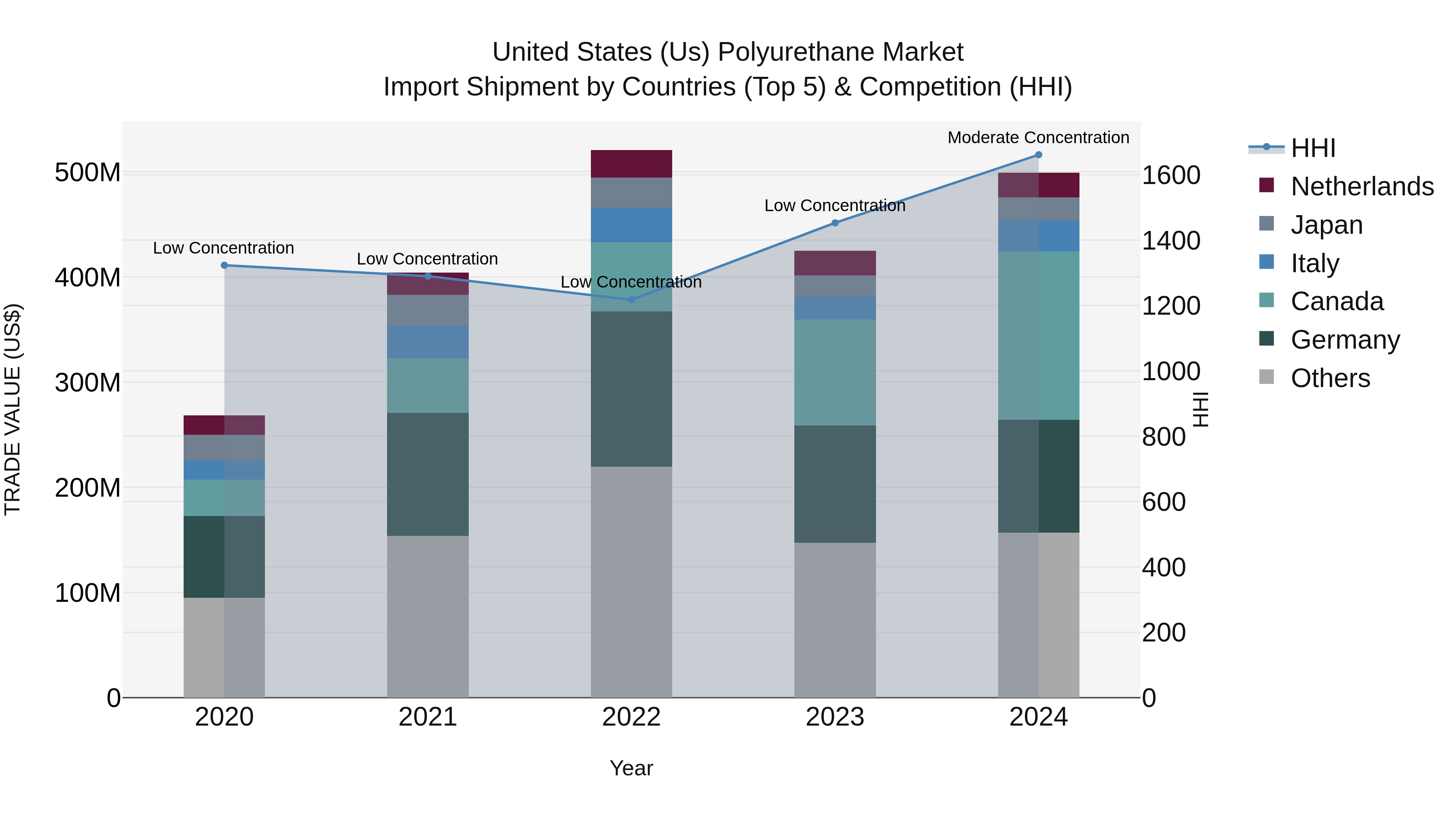Click the 2023 x-axis label
The width and height of the screenshot is (1456, 819).
tap(835, 717)
